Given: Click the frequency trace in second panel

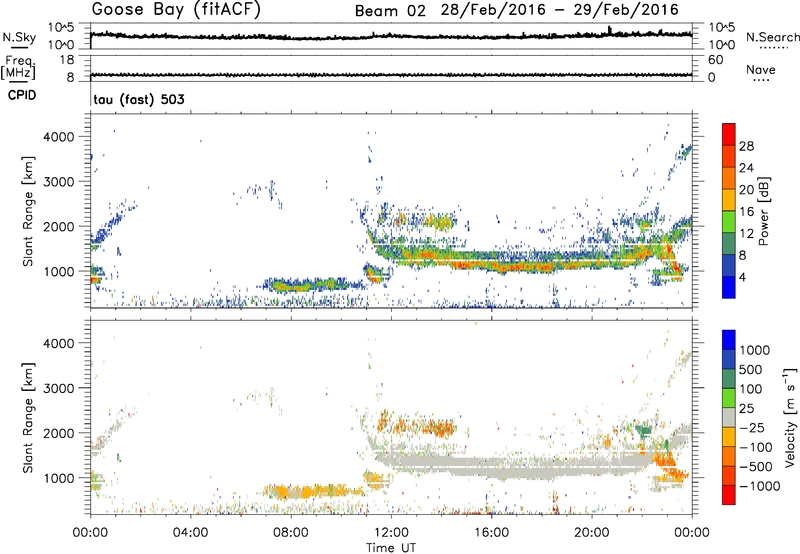Looking at the screenshot, I should 391,75.
